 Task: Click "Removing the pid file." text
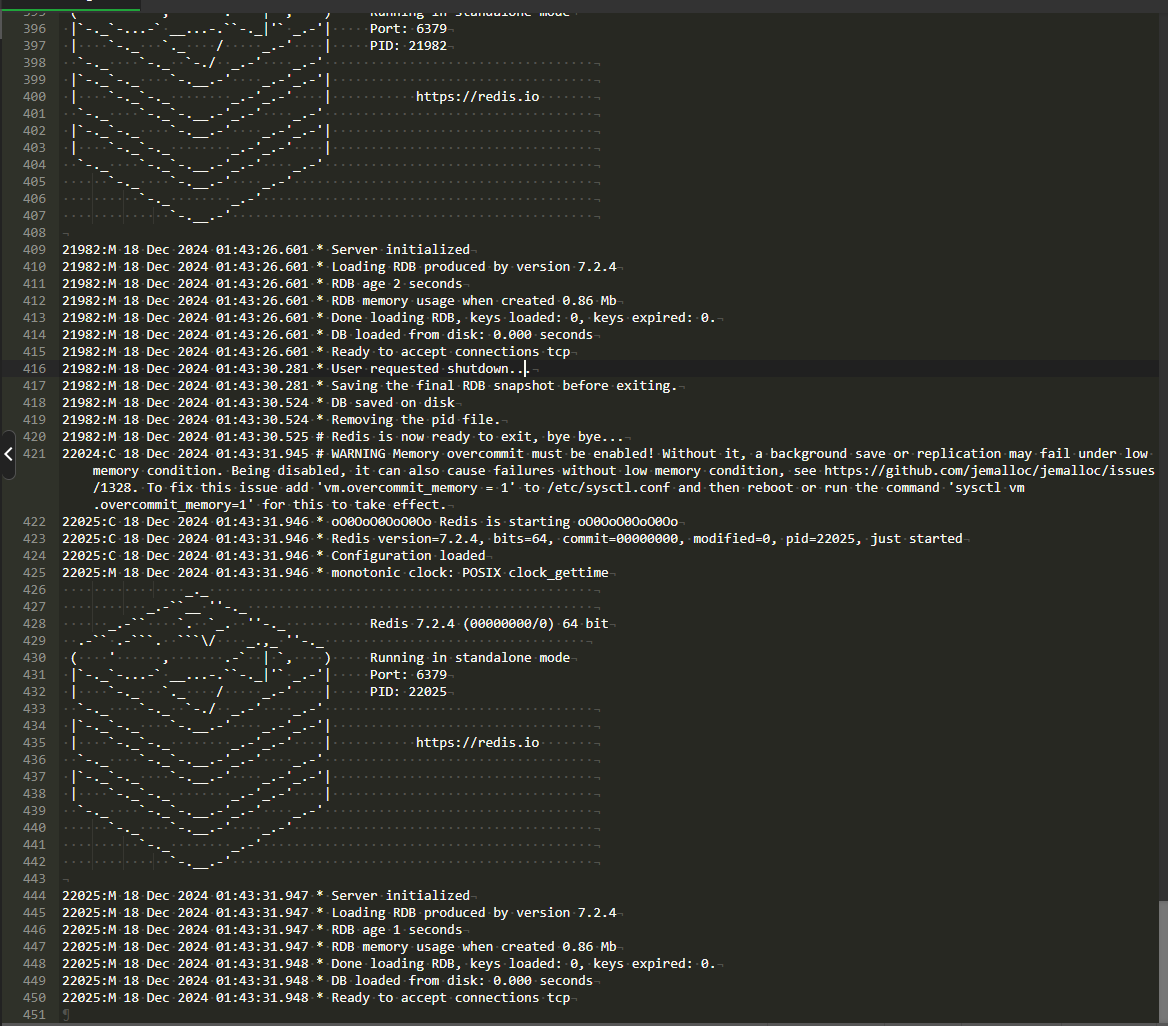pyautogui.click(x=416, y=420)
